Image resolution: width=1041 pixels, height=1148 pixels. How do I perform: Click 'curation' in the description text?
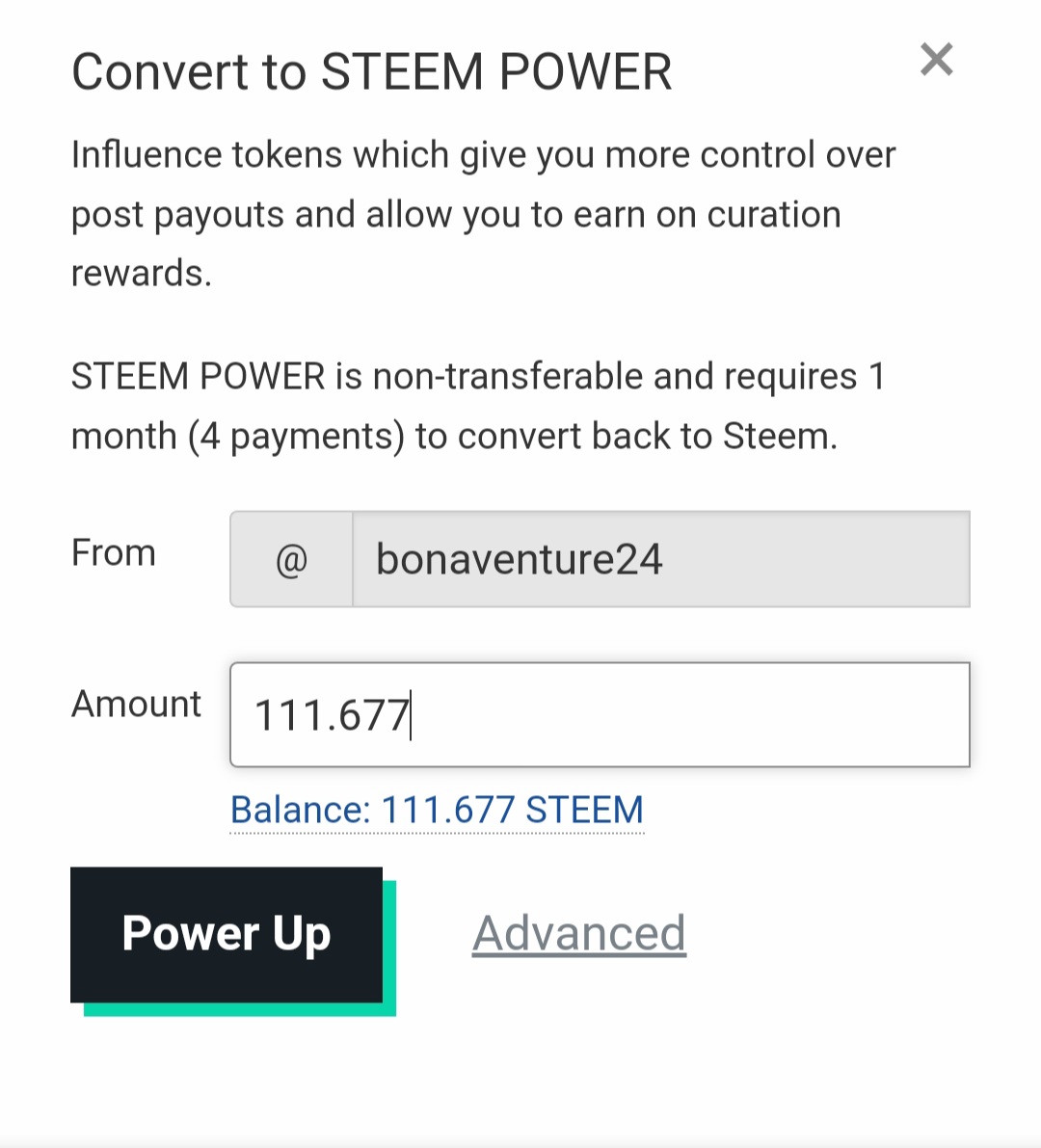point(774,215)
